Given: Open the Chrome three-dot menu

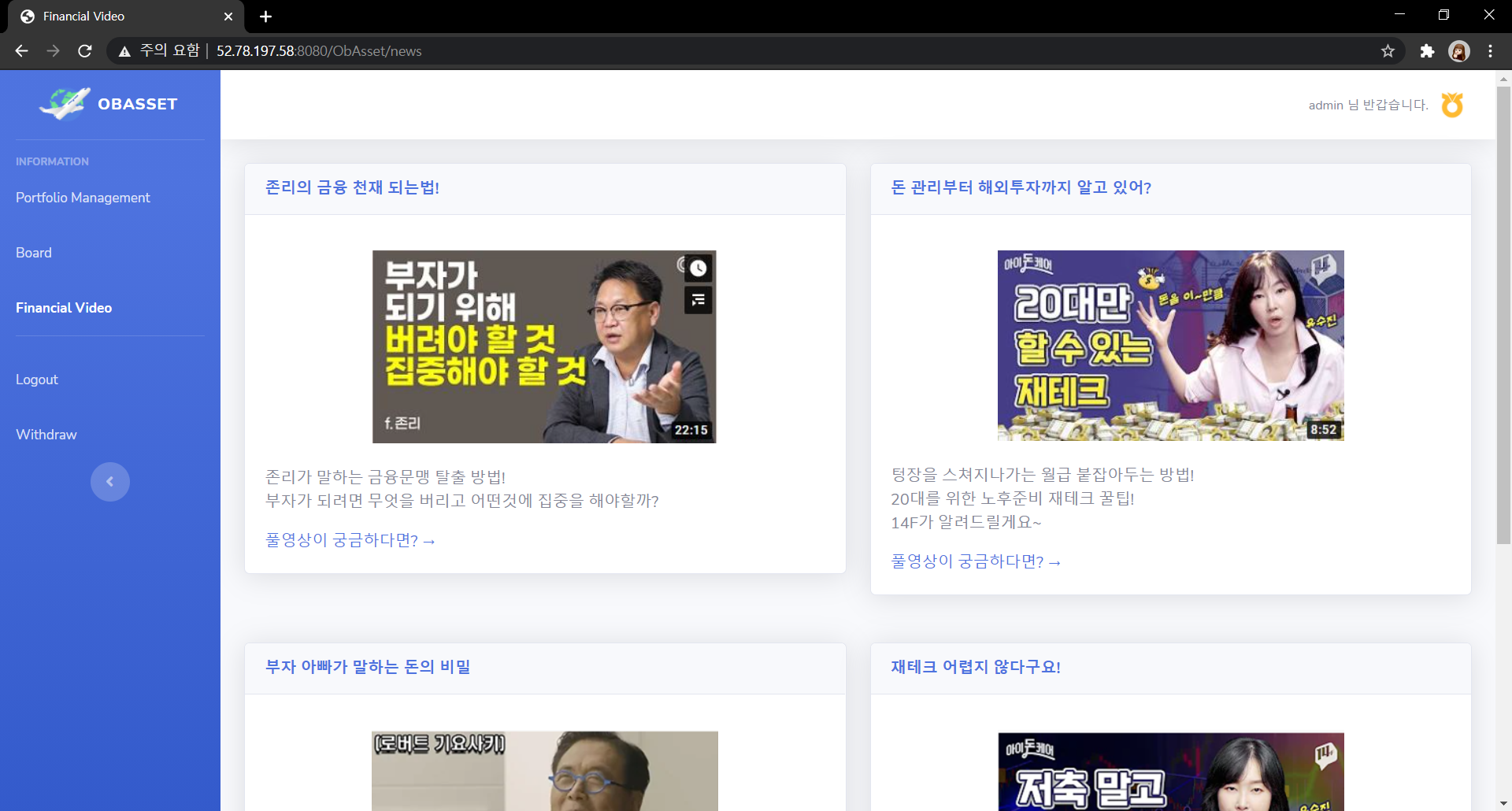Looking at the screenshot, I should [x=1490, y=50].
